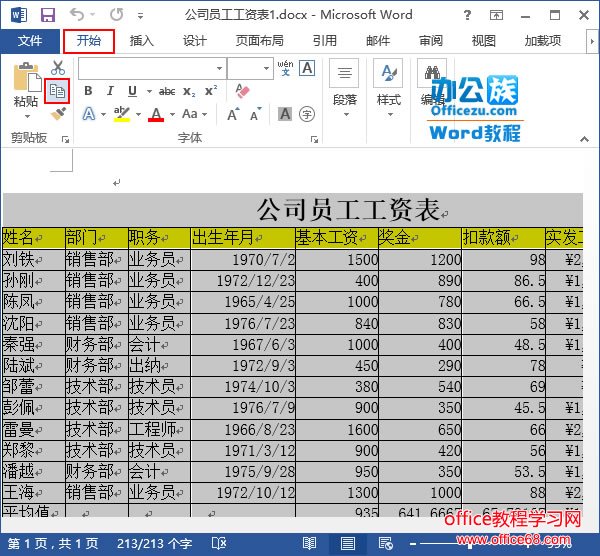Toggle Bold formatting
Screen dimensions: 600x556
(88, 91)
